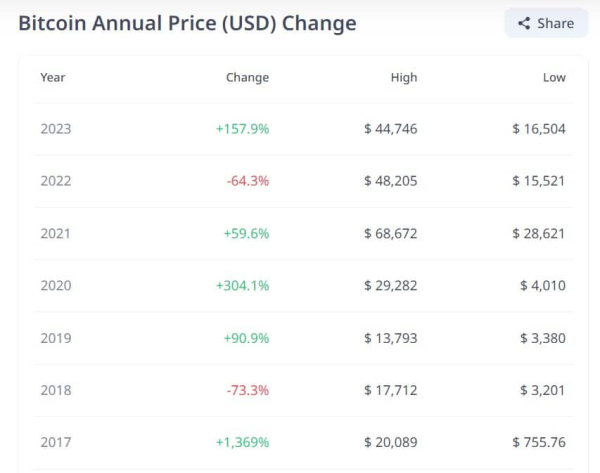Click the High column header
This screenshot has width=600, height=473.
pyautogui.click(x=404, y=78)
